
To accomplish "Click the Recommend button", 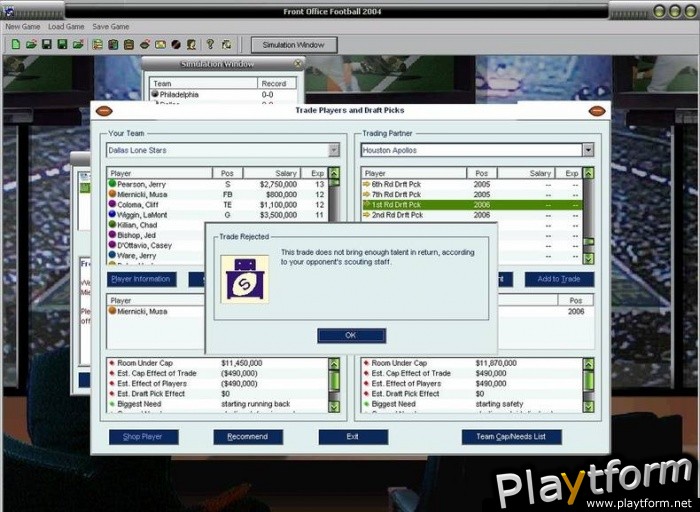I will coord(248,437).
